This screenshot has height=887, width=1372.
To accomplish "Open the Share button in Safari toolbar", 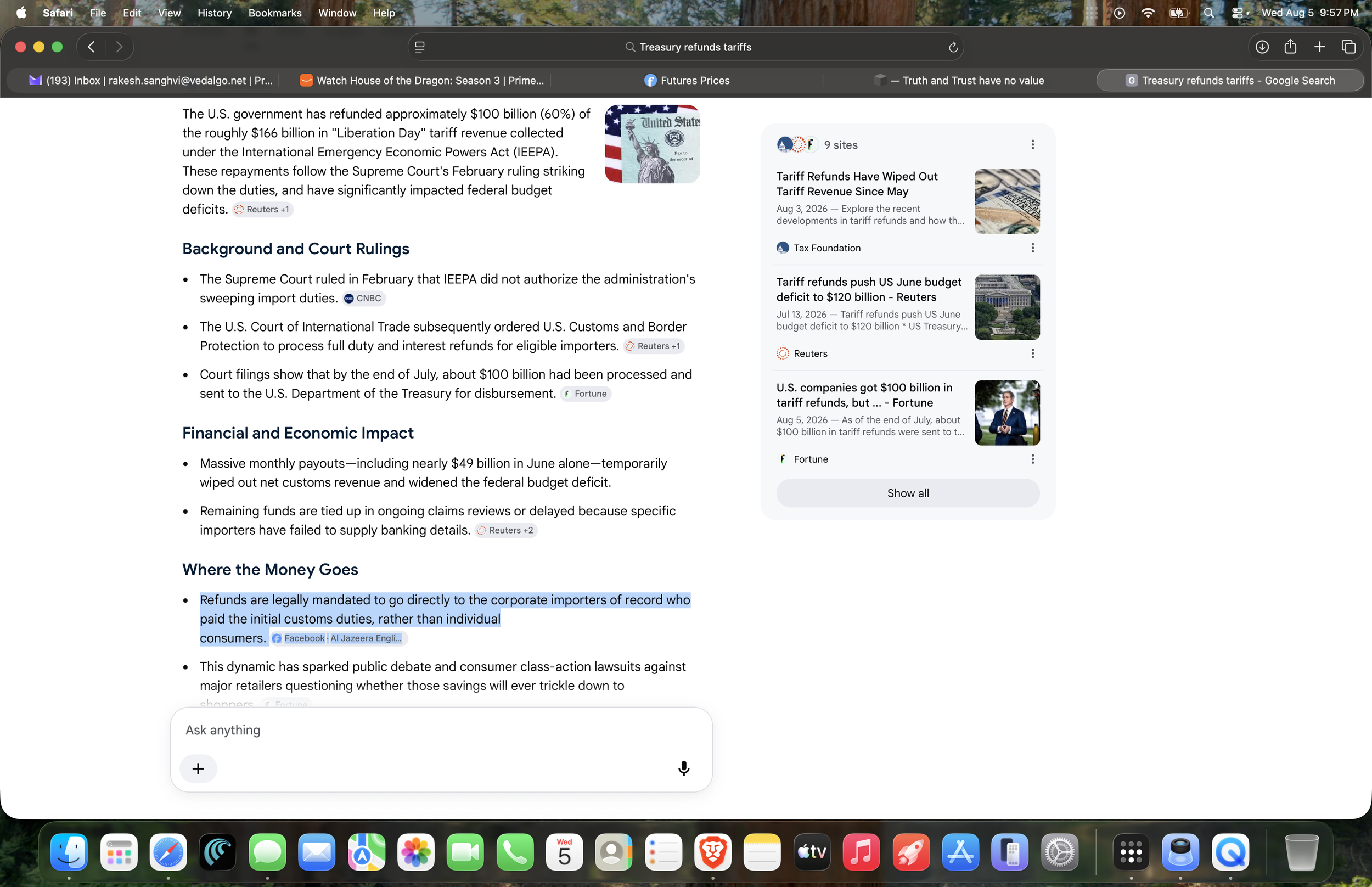I will click(x=1290, y=47).
